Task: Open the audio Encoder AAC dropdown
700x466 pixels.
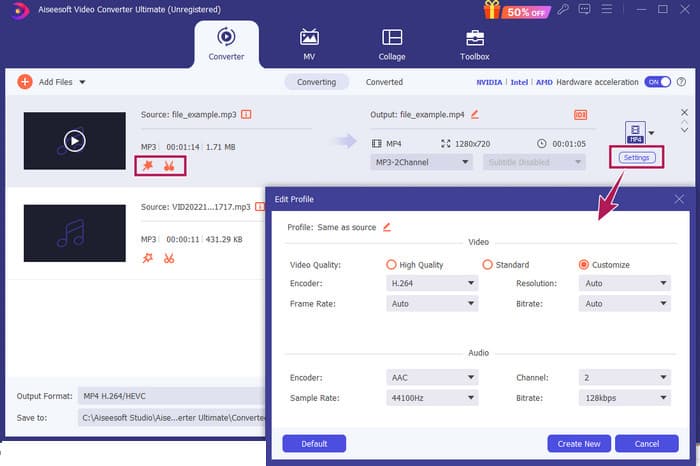Action: click(432, 378)
